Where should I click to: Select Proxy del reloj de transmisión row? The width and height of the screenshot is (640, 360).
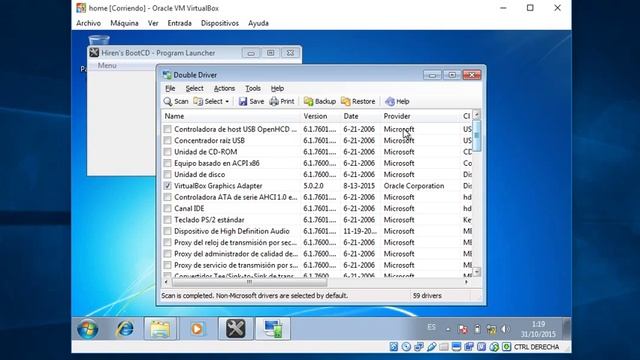(x=317, y=242)
